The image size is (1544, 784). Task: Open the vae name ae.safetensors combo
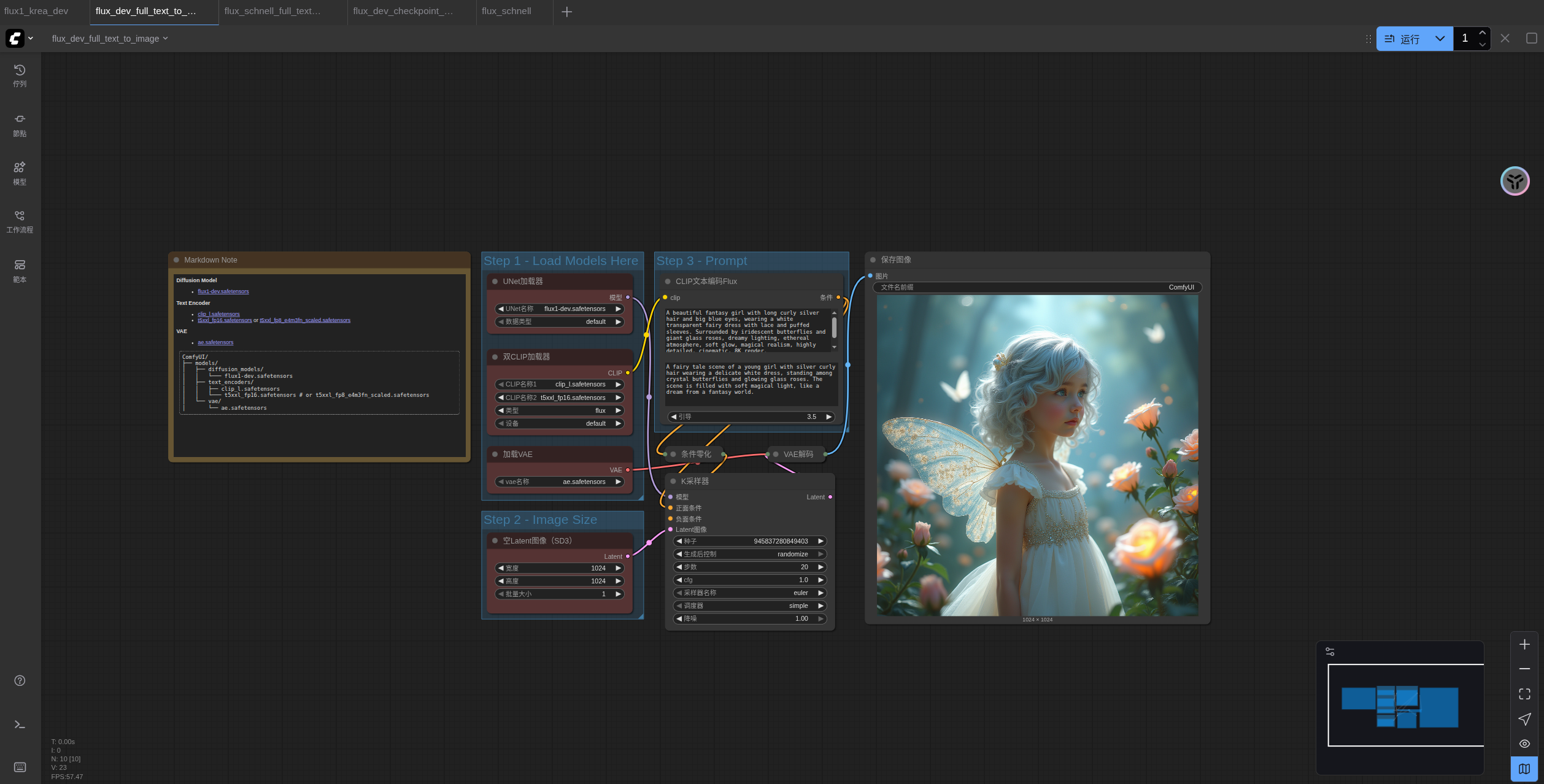coord(559,482)
